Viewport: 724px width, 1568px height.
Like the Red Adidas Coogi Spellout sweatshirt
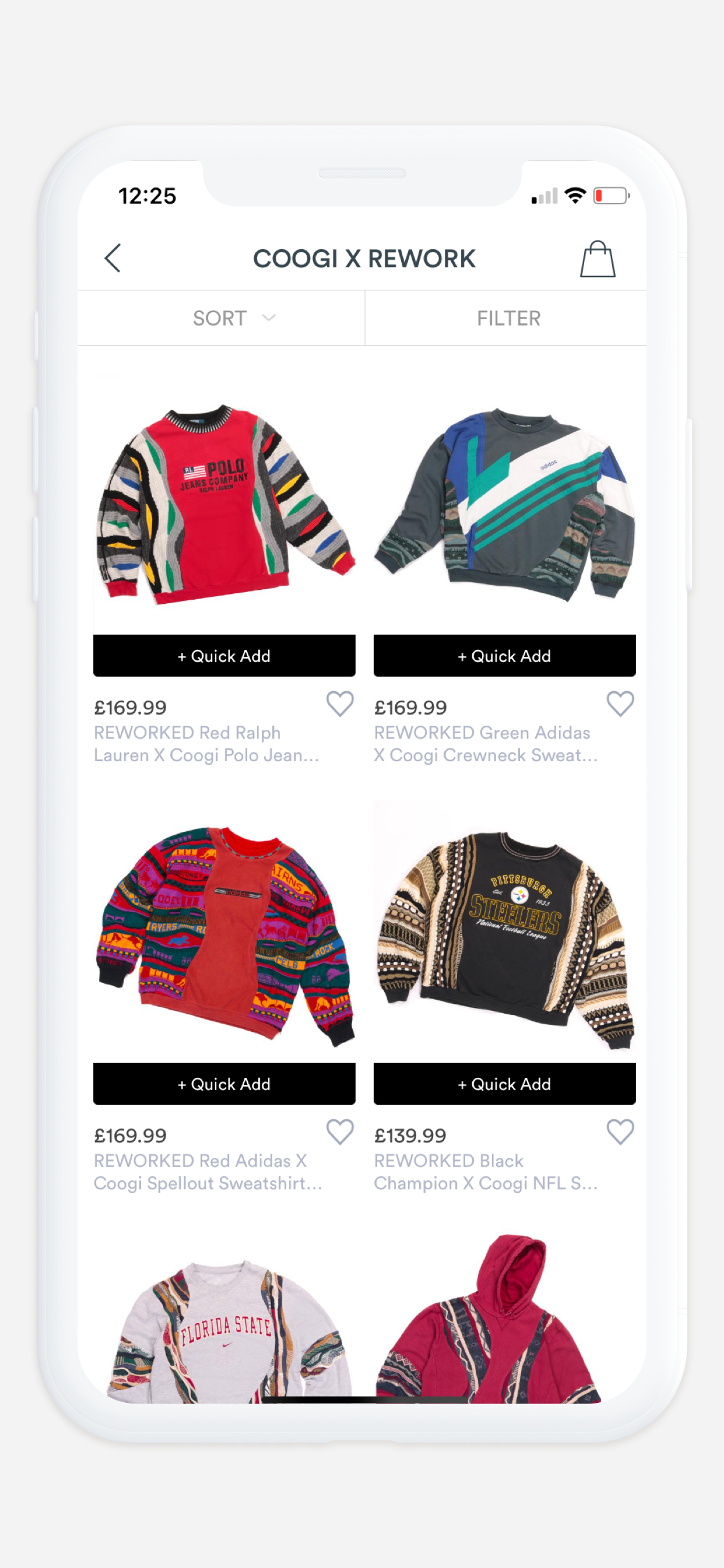pyautogui.click(x=340, y=1132)
